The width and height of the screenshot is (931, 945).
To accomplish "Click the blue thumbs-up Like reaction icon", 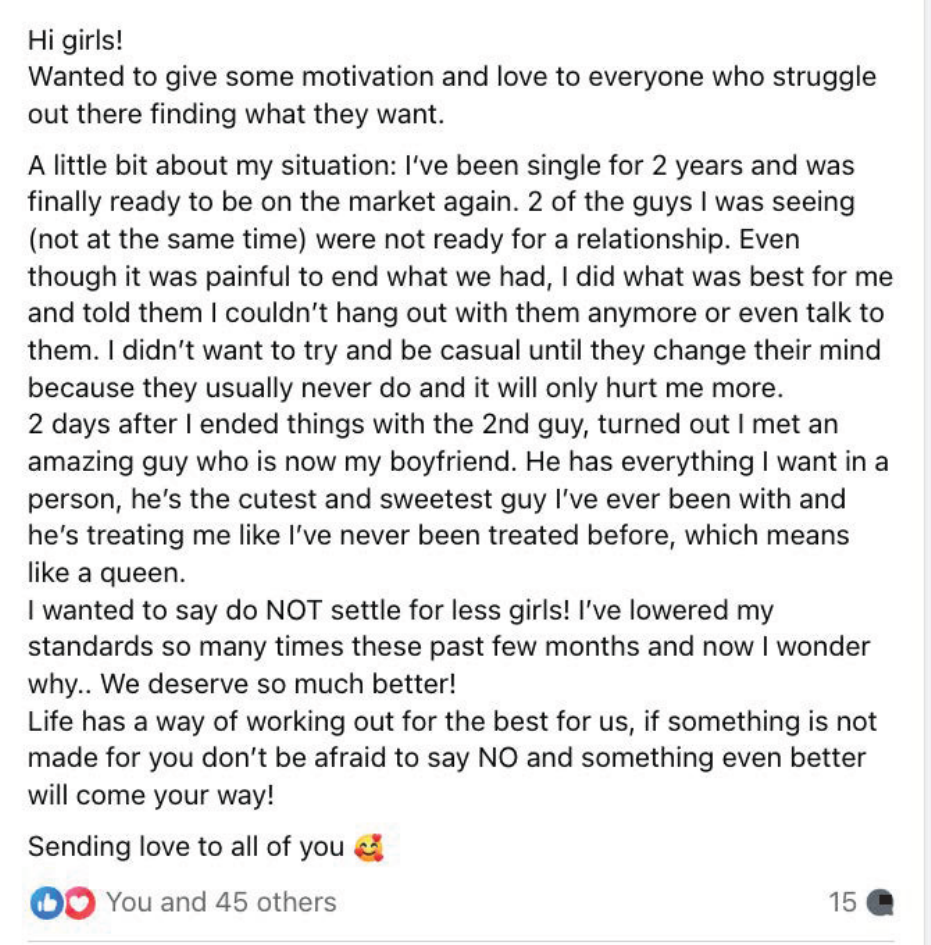I will [x=46, y=903].
